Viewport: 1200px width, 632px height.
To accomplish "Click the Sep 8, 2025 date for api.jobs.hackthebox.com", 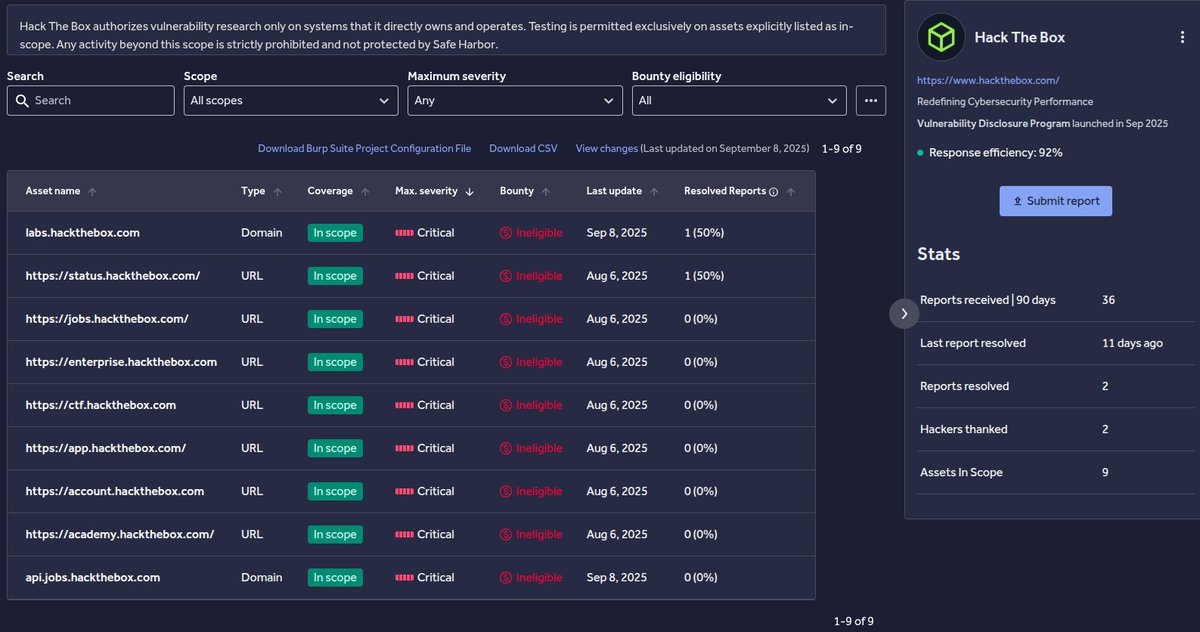I will coord(617,577).
